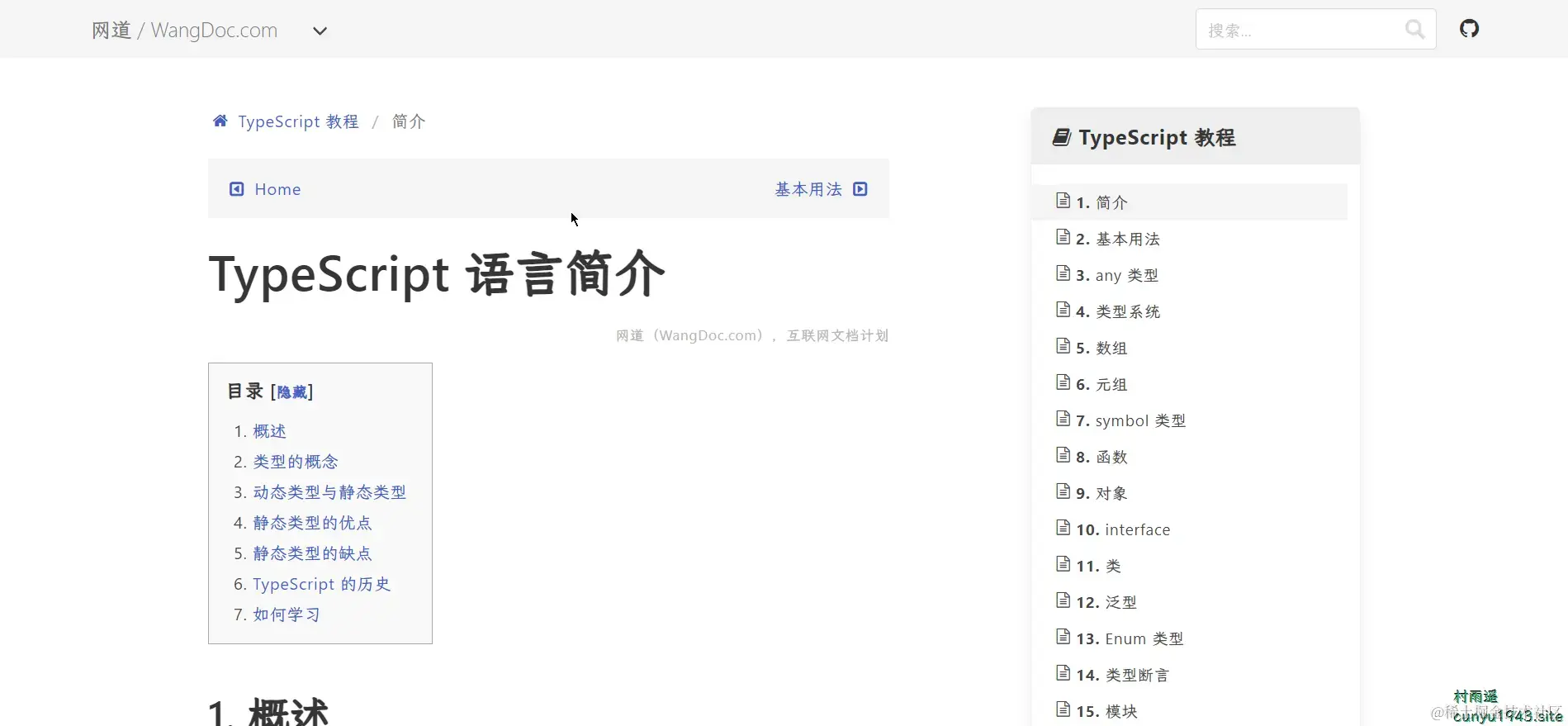Image resolution: width=1568 pixels, height=726 pixels.
Task: Open the GitHub repository icon
Action: 1469,29
